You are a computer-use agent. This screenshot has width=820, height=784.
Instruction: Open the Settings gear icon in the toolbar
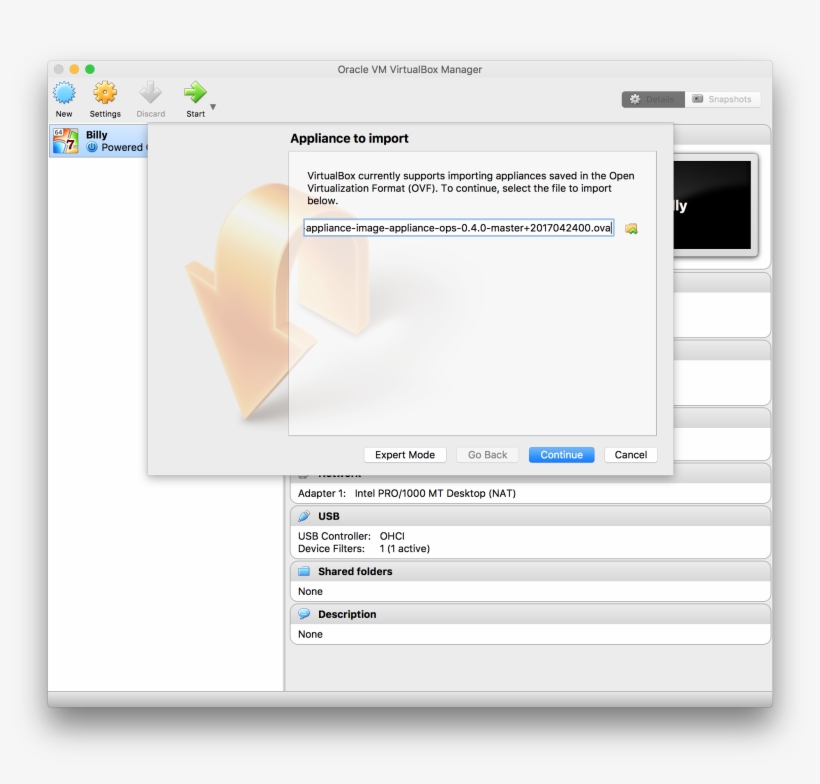coord(105,95)
